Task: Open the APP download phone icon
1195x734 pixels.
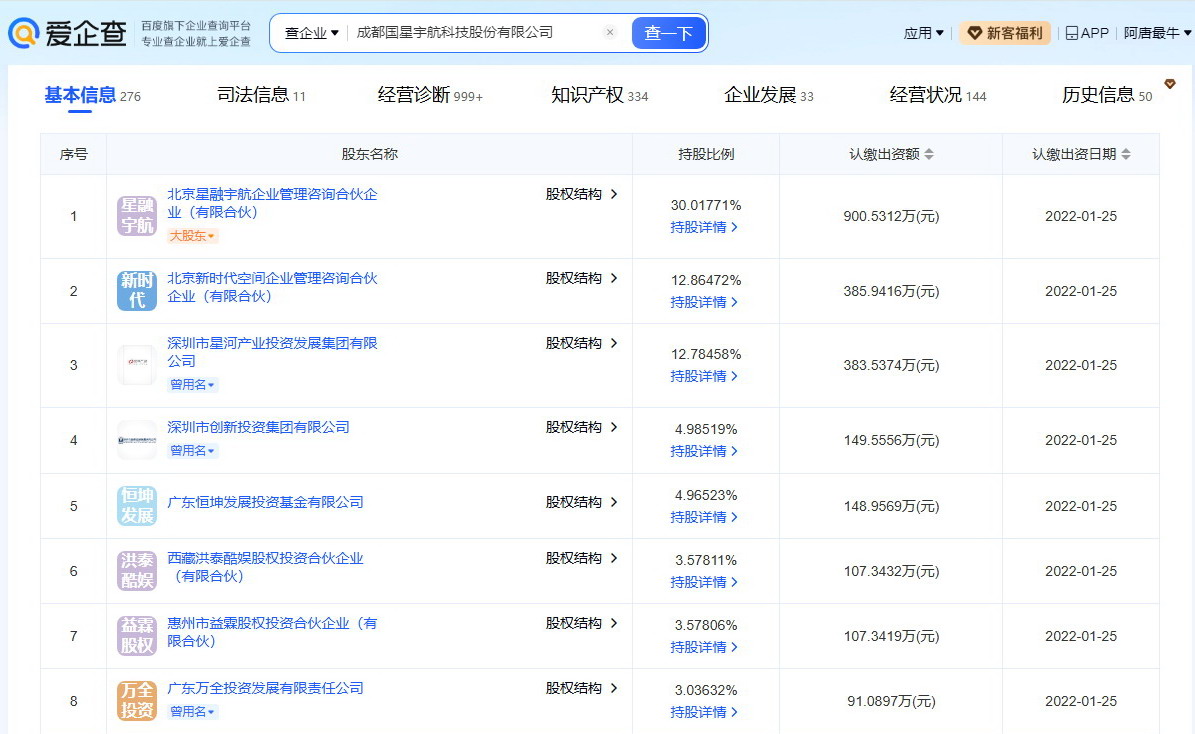Action: (x=1072, y=33)
